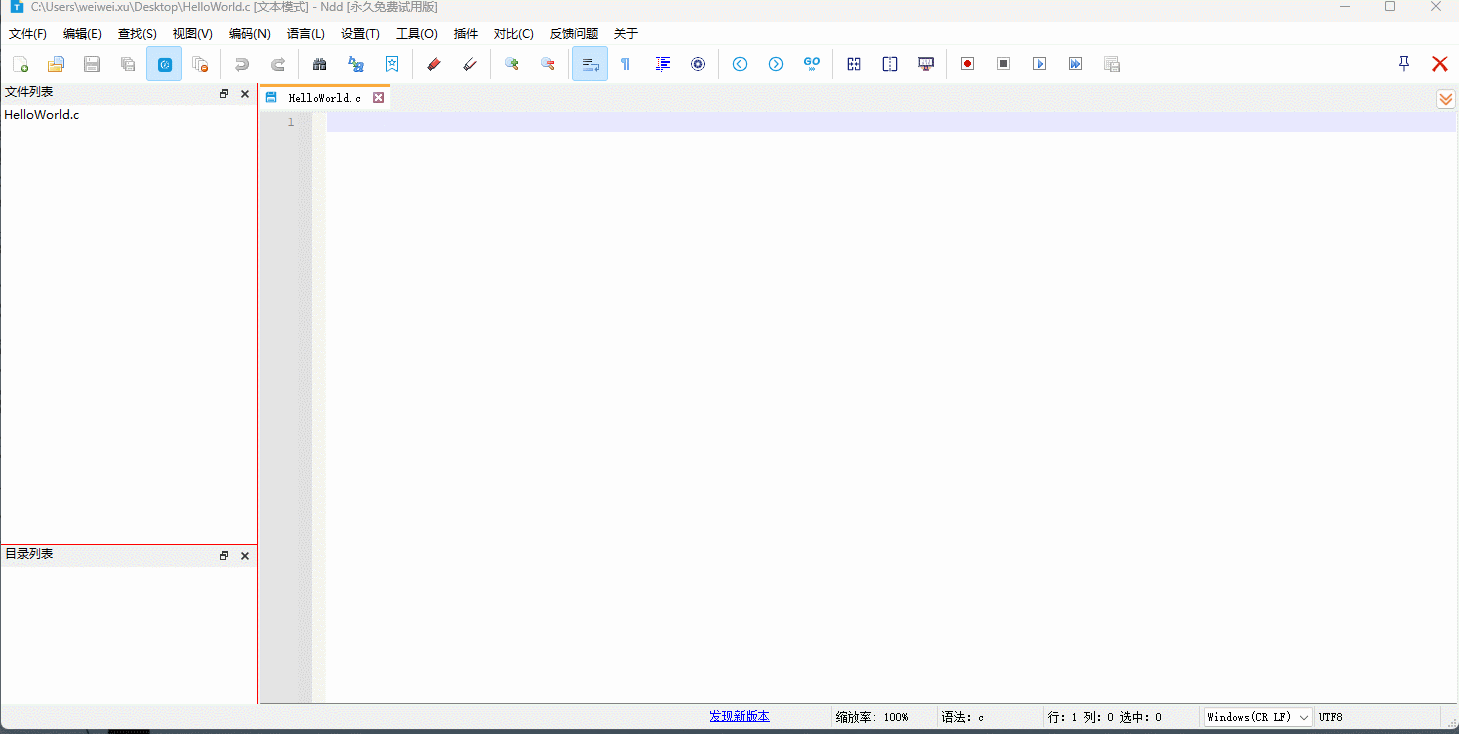This screenshot has width=1459, height=734.
Task: Open the 语言(L) language menu
Action: [x=306, y=34]
